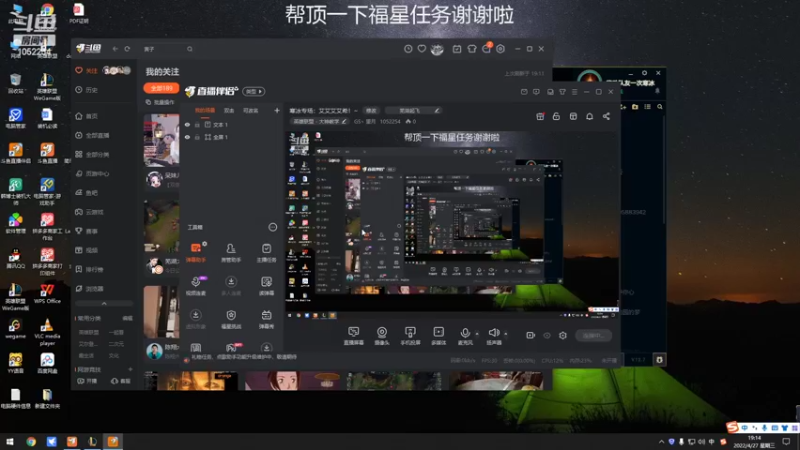Add 多媒体 media source
Viewport: 800px width, 450px height.
[438, 336]
